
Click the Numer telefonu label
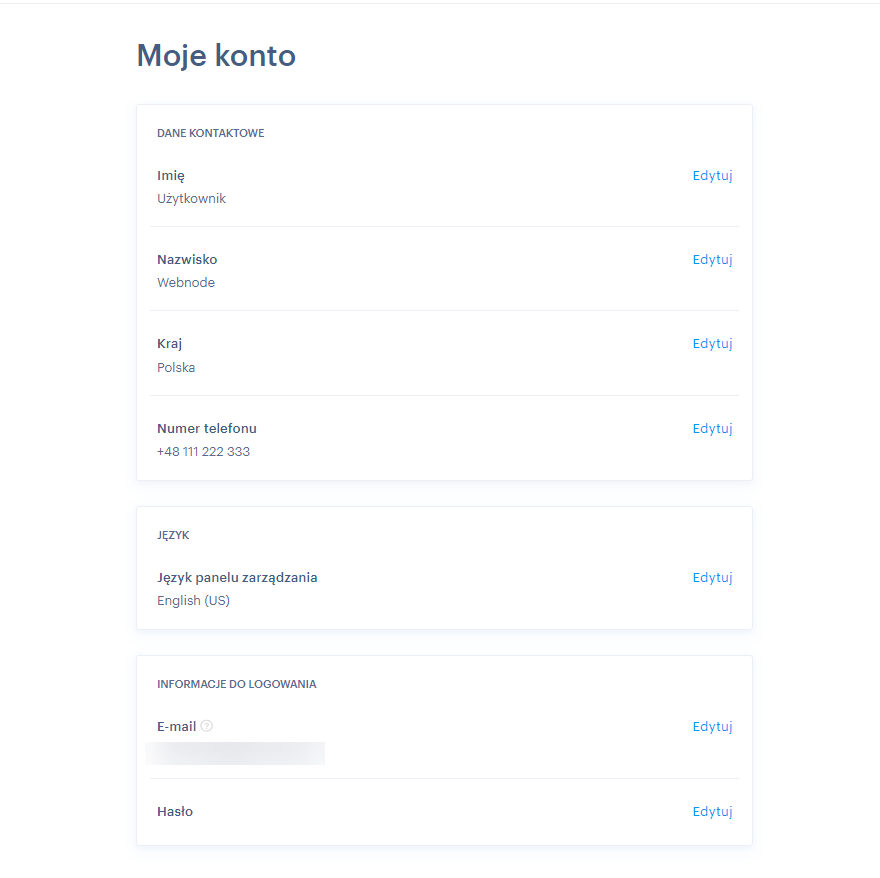tap(207, 428)
